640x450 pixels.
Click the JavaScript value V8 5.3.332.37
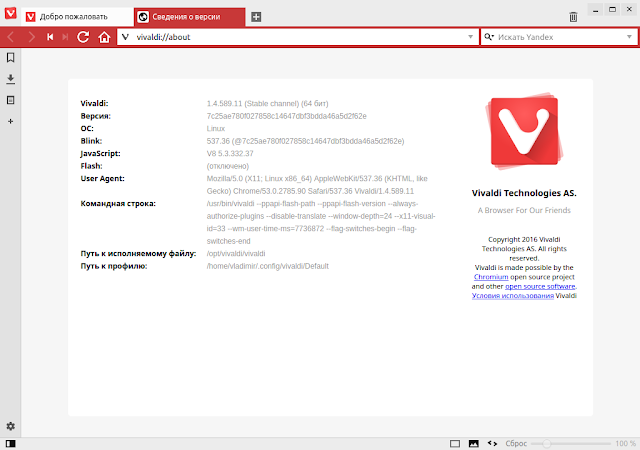(x=230, y=154)
